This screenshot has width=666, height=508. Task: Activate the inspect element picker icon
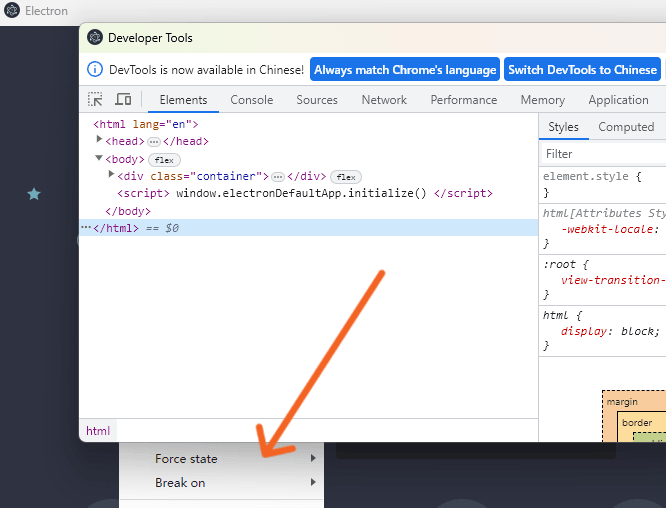pyautogui.click(x=95, y=99)
